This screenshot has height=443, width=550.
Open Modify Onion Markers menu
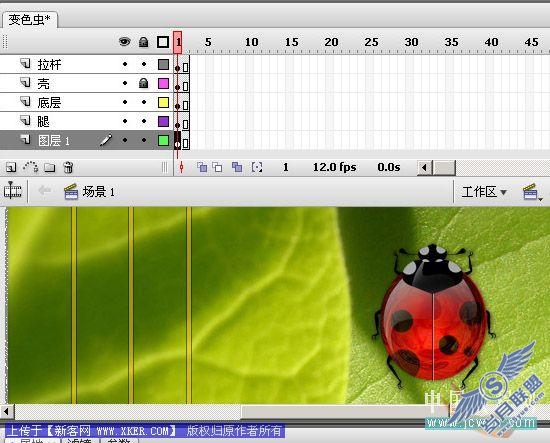257,167
